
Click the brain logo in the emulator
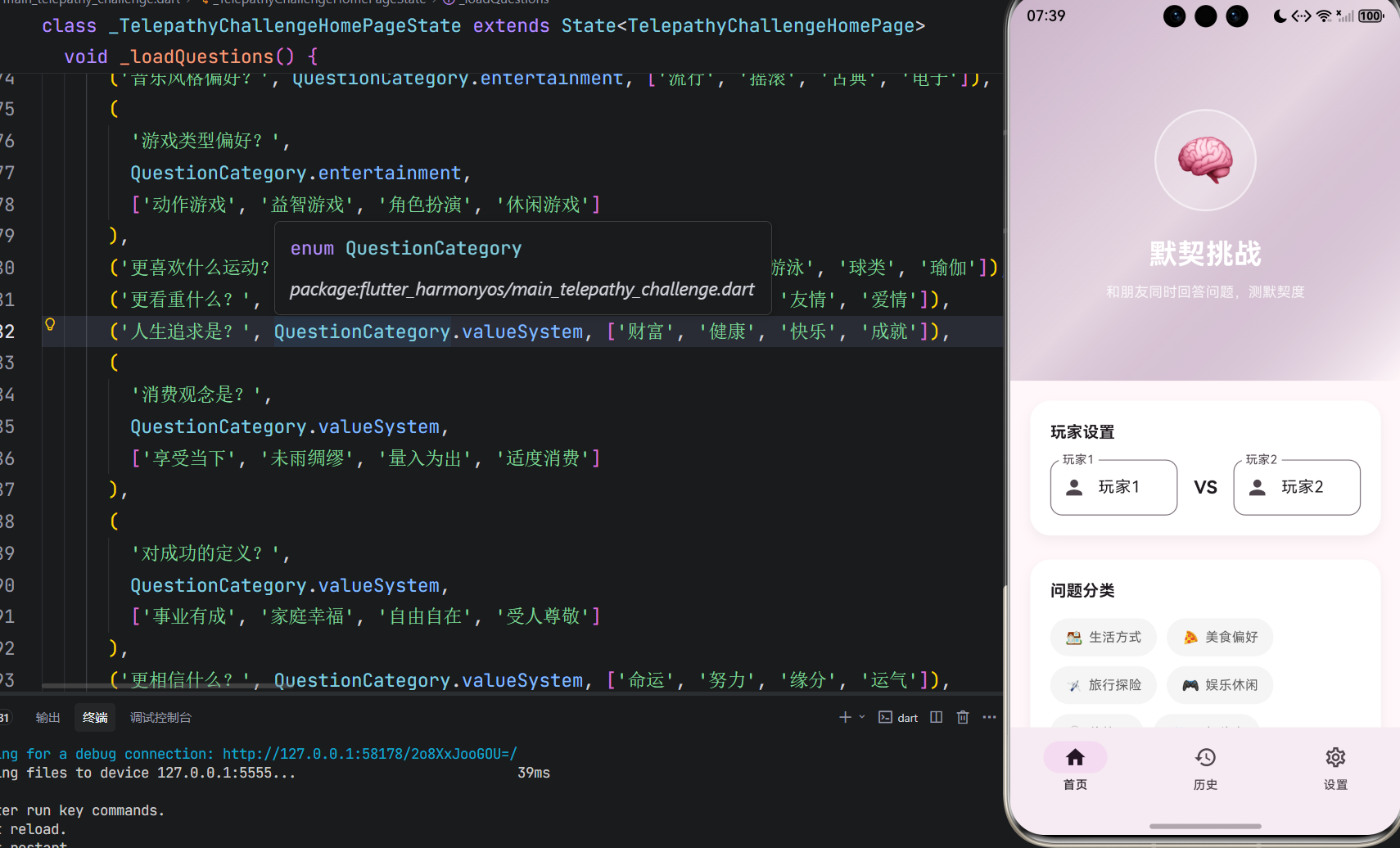point(1205,160)
